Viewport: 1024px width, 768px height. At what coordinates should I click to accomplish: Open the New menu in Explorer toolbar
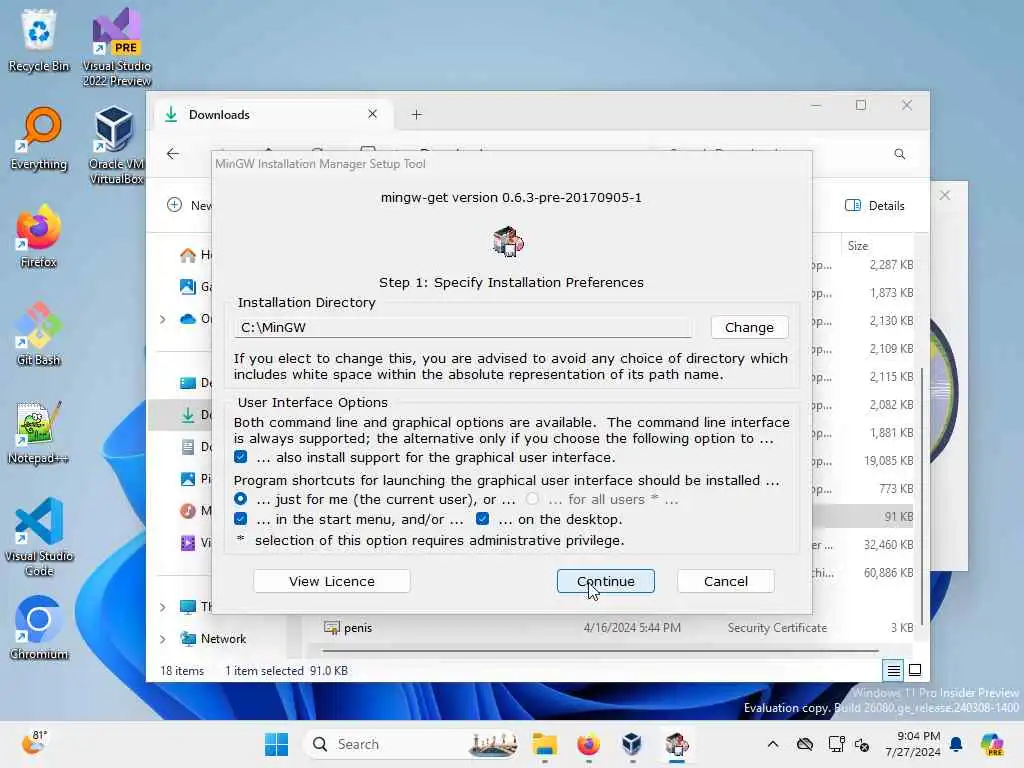(x=190, y=205)
